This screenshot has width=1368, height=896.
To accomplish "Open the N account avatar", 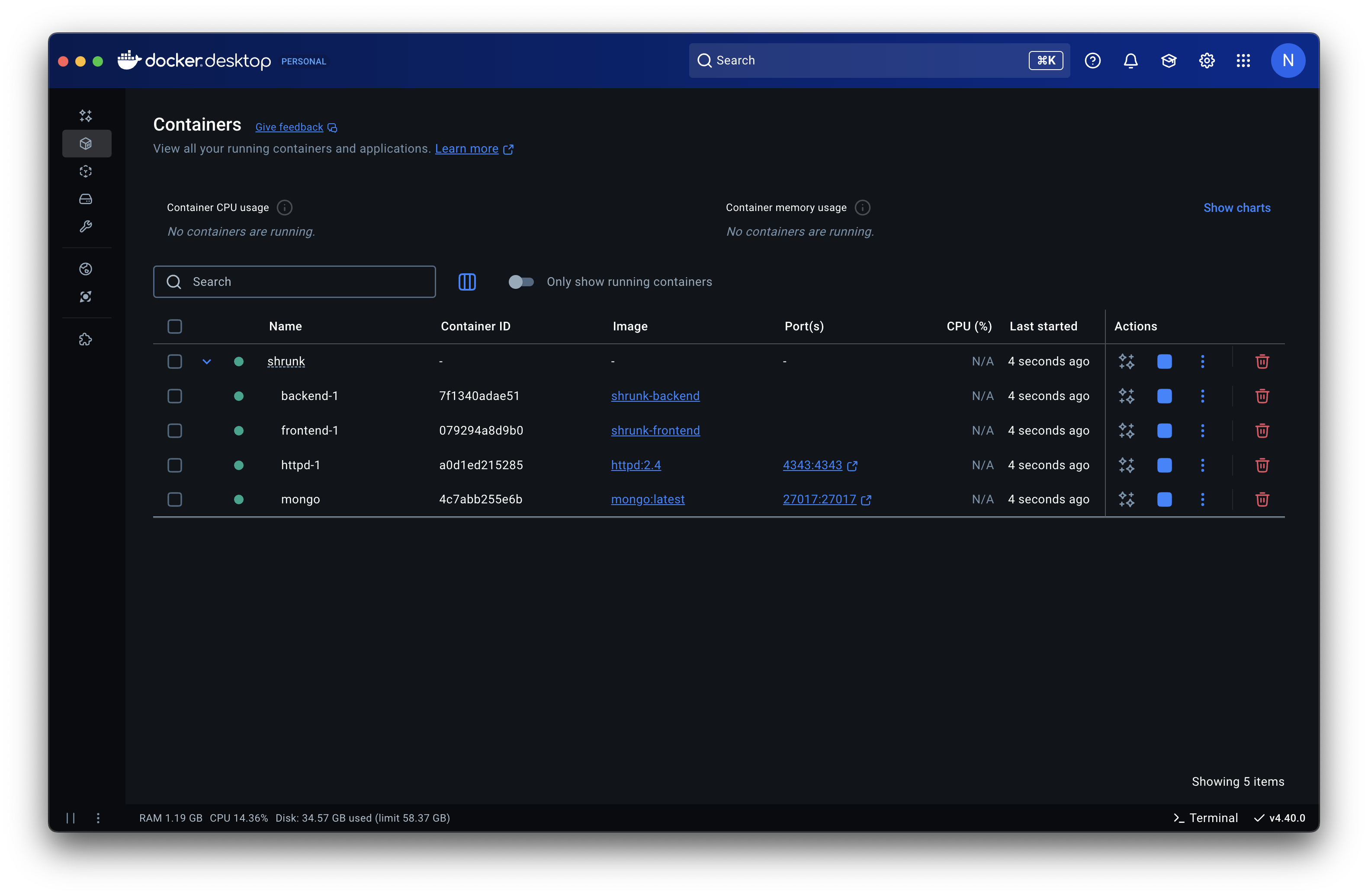I will tap(1288, 60).
